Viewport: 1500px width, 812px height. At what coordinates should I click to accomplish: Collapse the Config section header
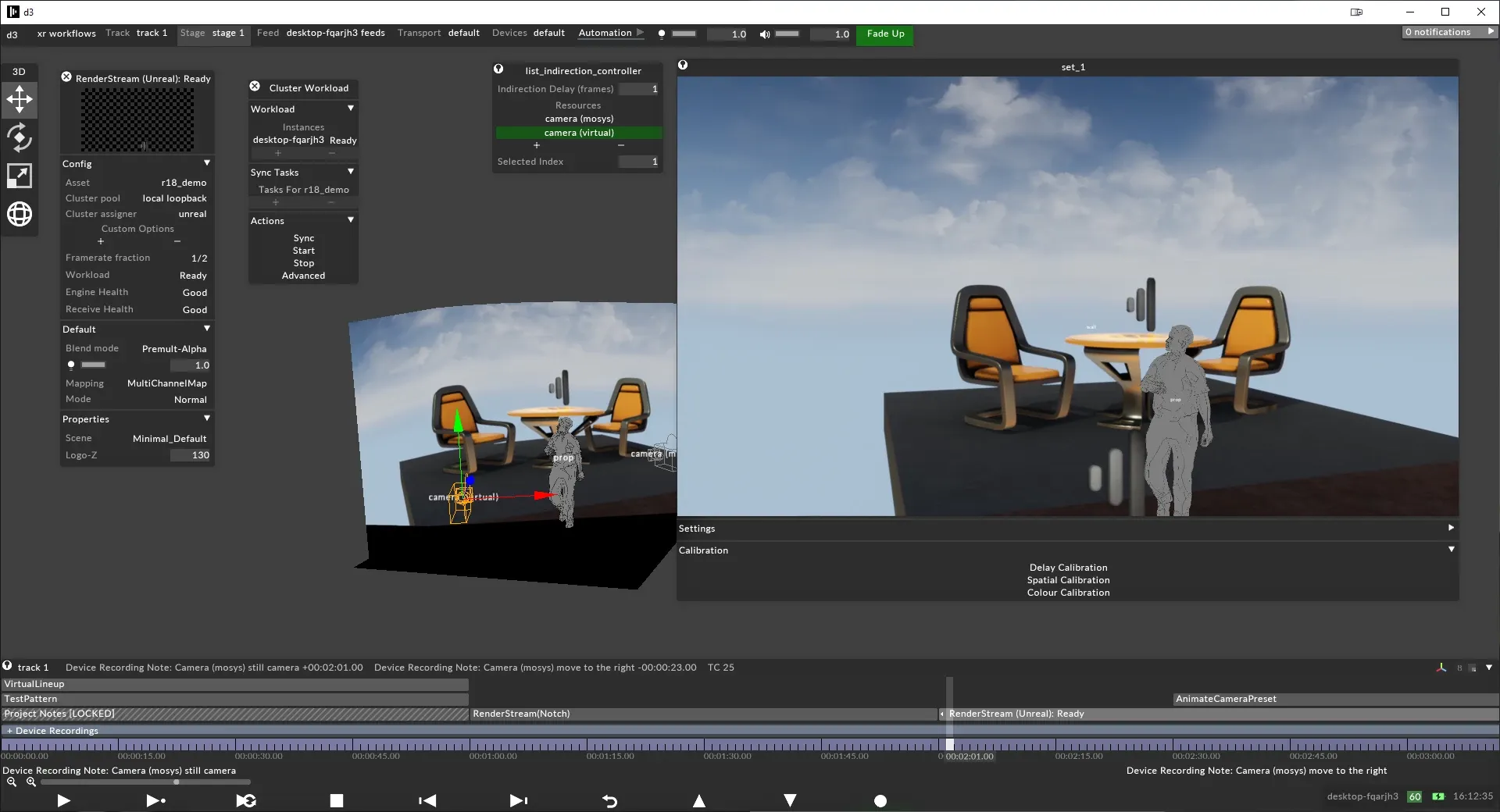click(206, 163)
